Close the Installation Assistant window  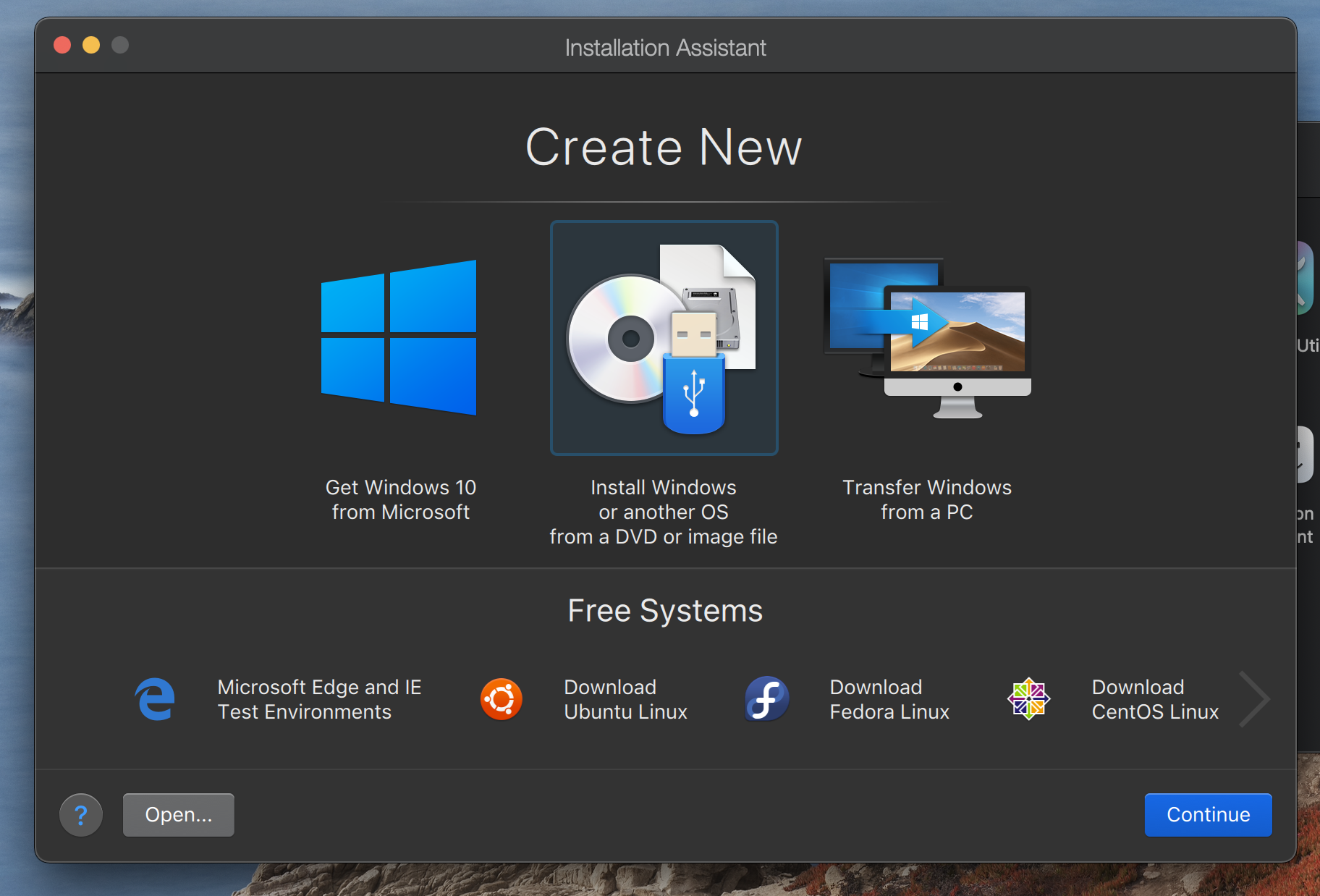[62, 45]
